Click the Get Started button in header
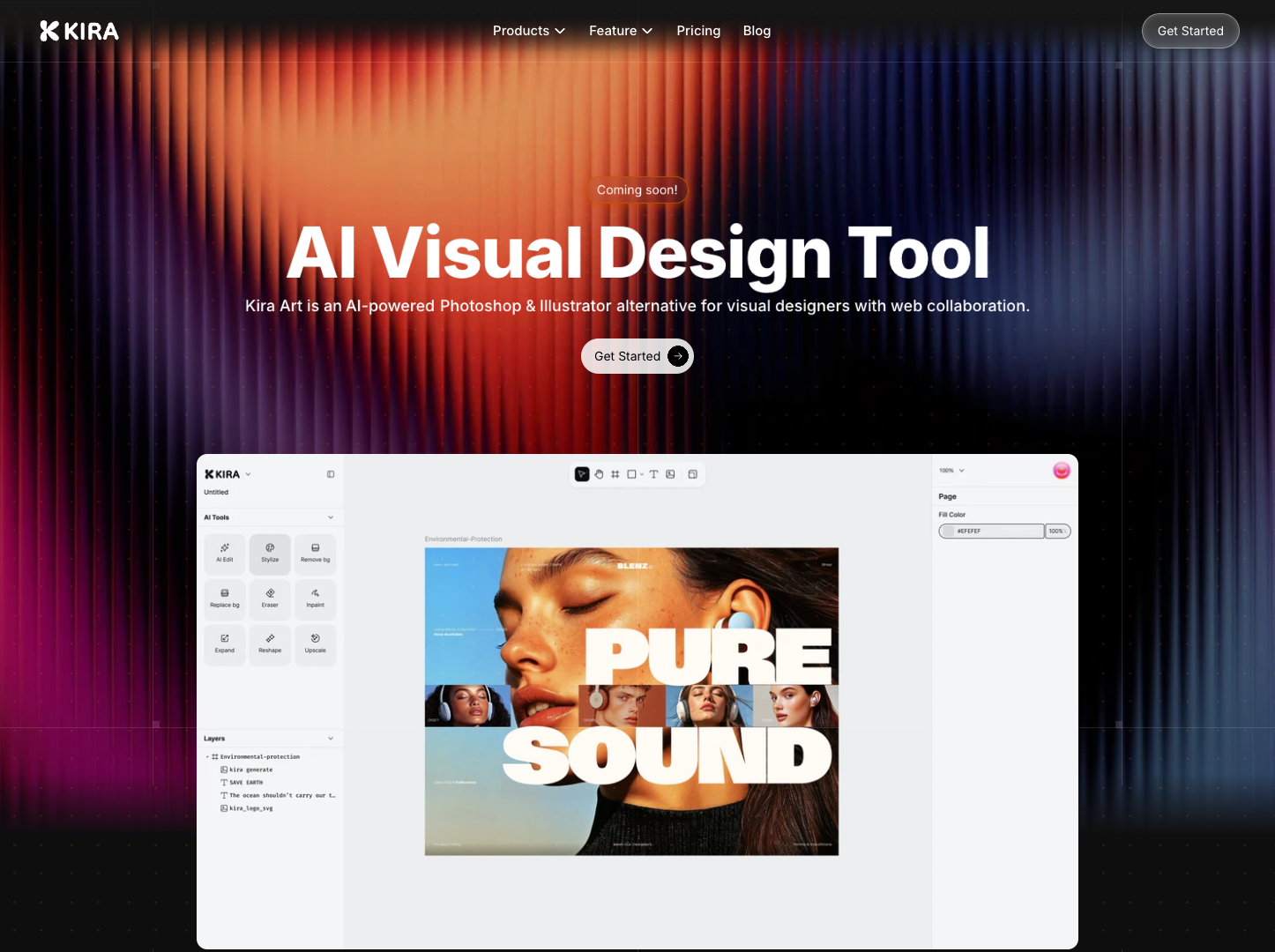The height and width of the screenshot is (952, 1275). (1189, 31)
